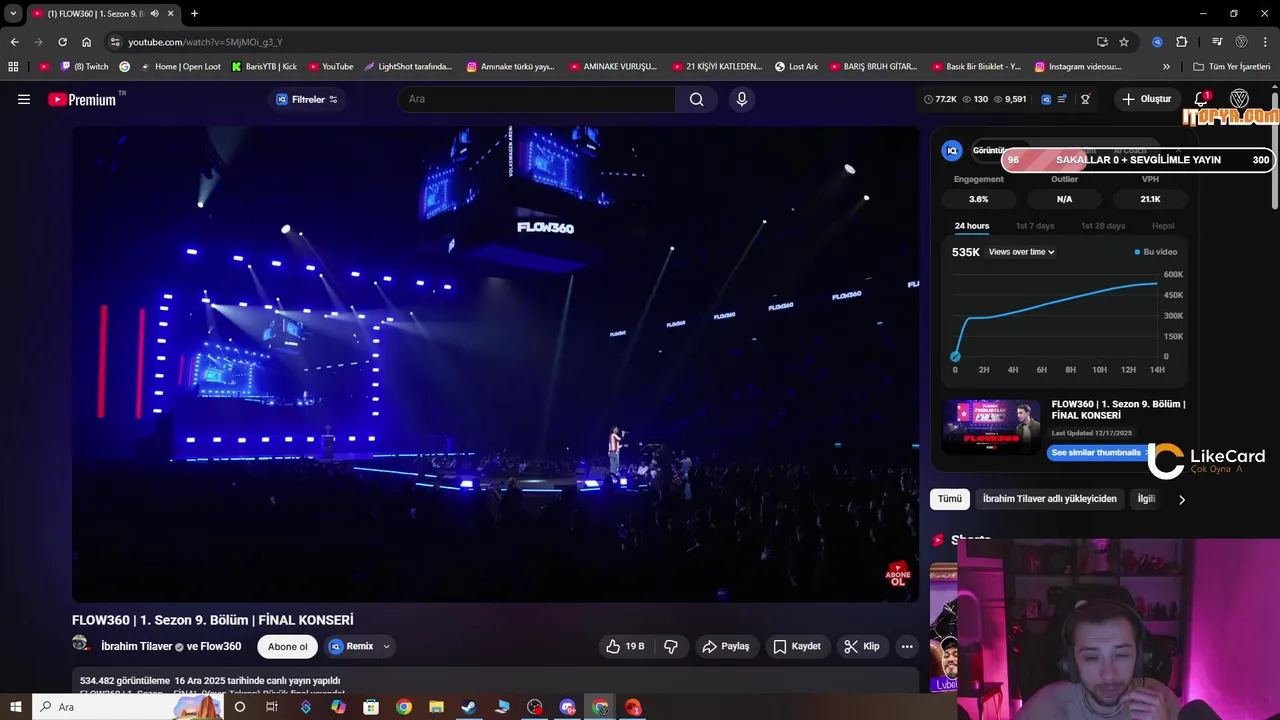The height and width of the screenshot is (720, 1280).
Task: Click 'See similar thumbnails' button
Action: point(1096,453)
